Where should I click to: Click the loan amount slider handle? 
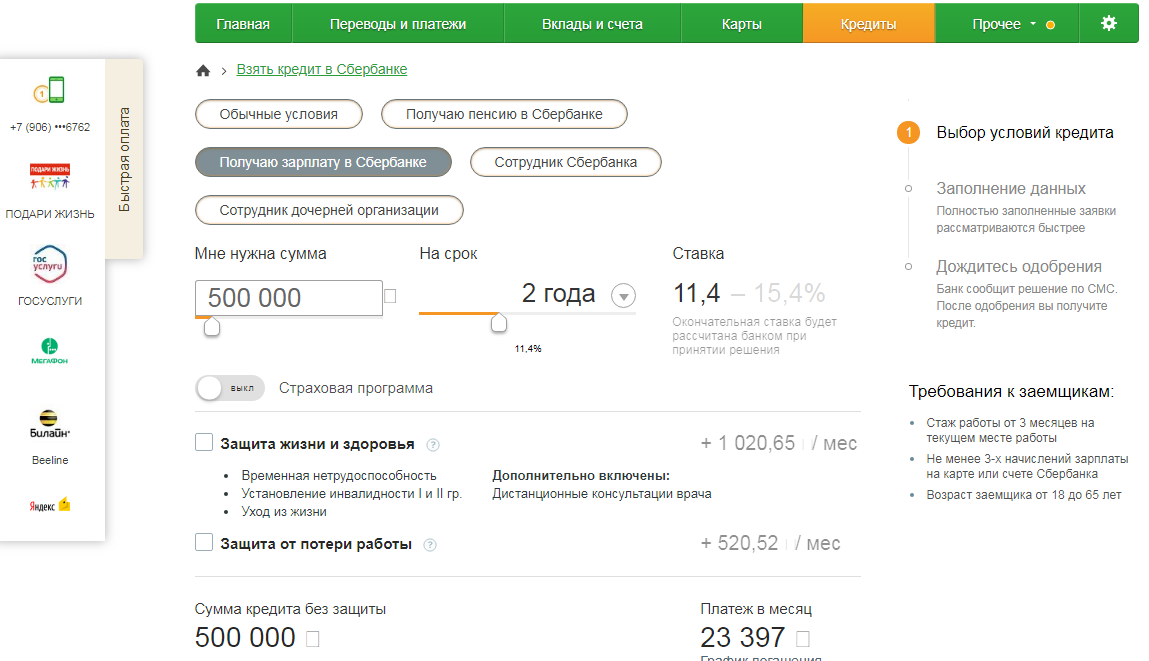coord(211,327)
